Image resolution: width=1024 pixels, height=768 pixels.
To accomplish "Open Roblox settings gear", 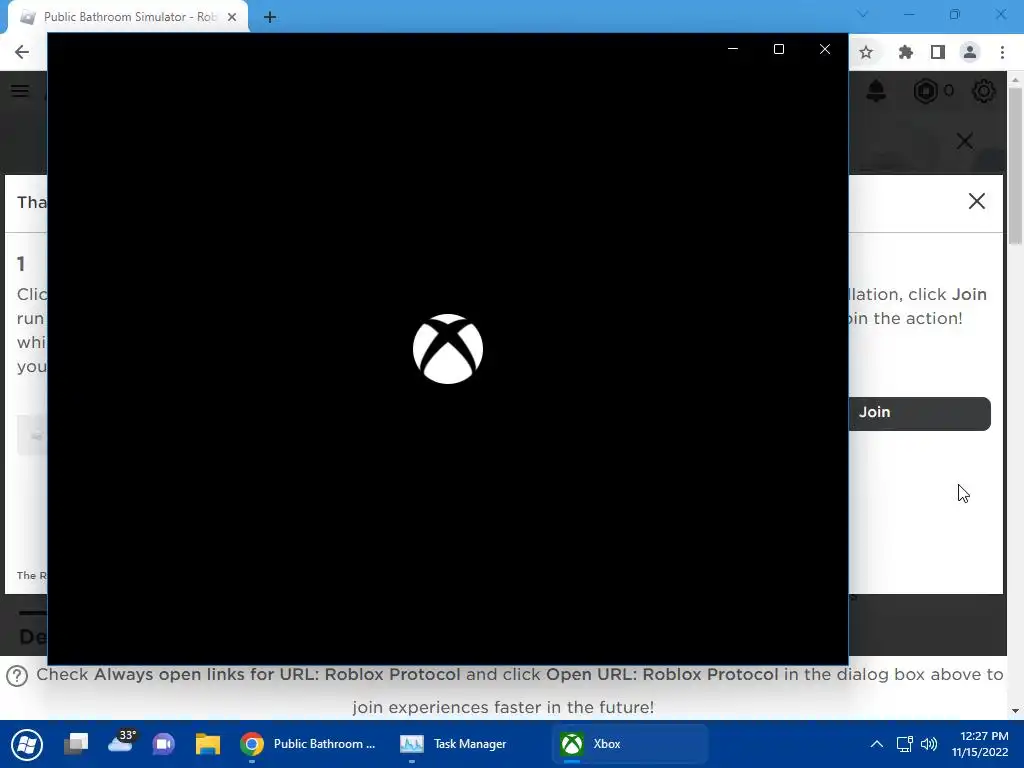I will (x=984, y=91).
